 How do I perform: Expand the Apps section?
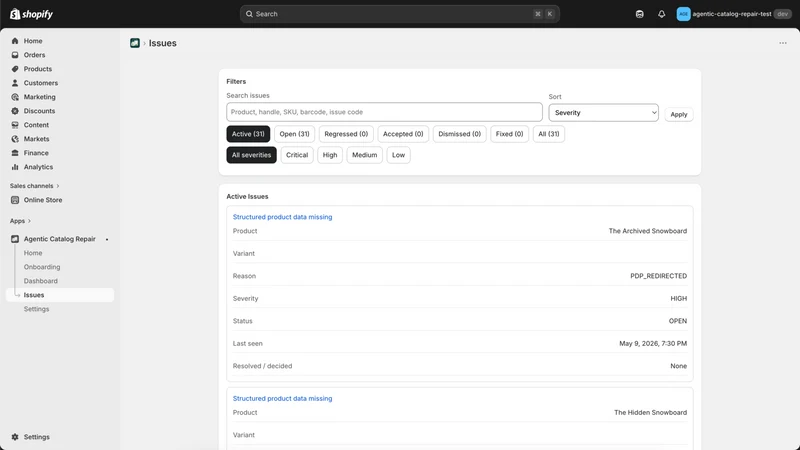pyautogui.click(x=20, y=221)
